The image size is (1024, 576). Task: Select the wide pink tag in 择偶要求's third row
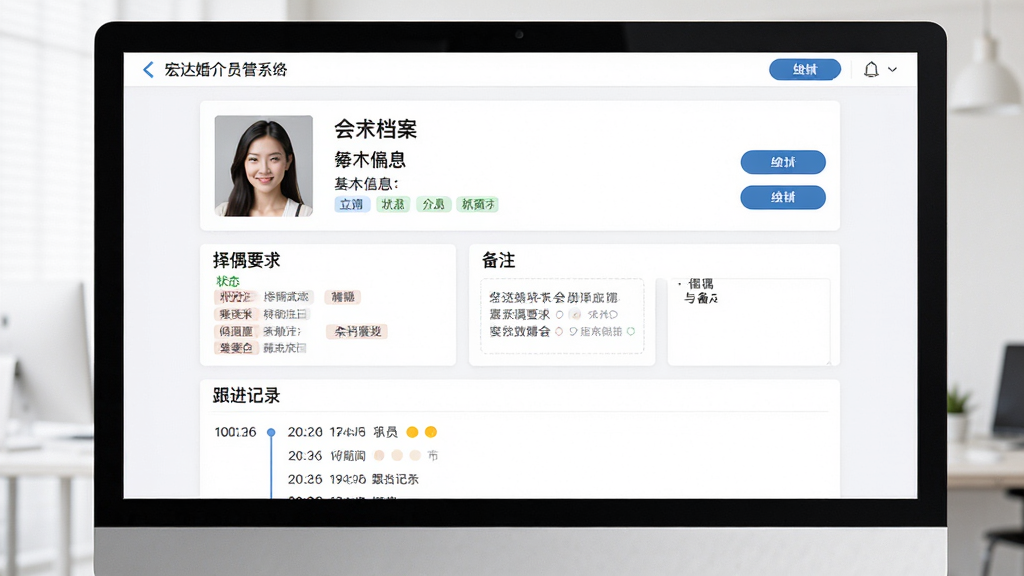point(357,332)
